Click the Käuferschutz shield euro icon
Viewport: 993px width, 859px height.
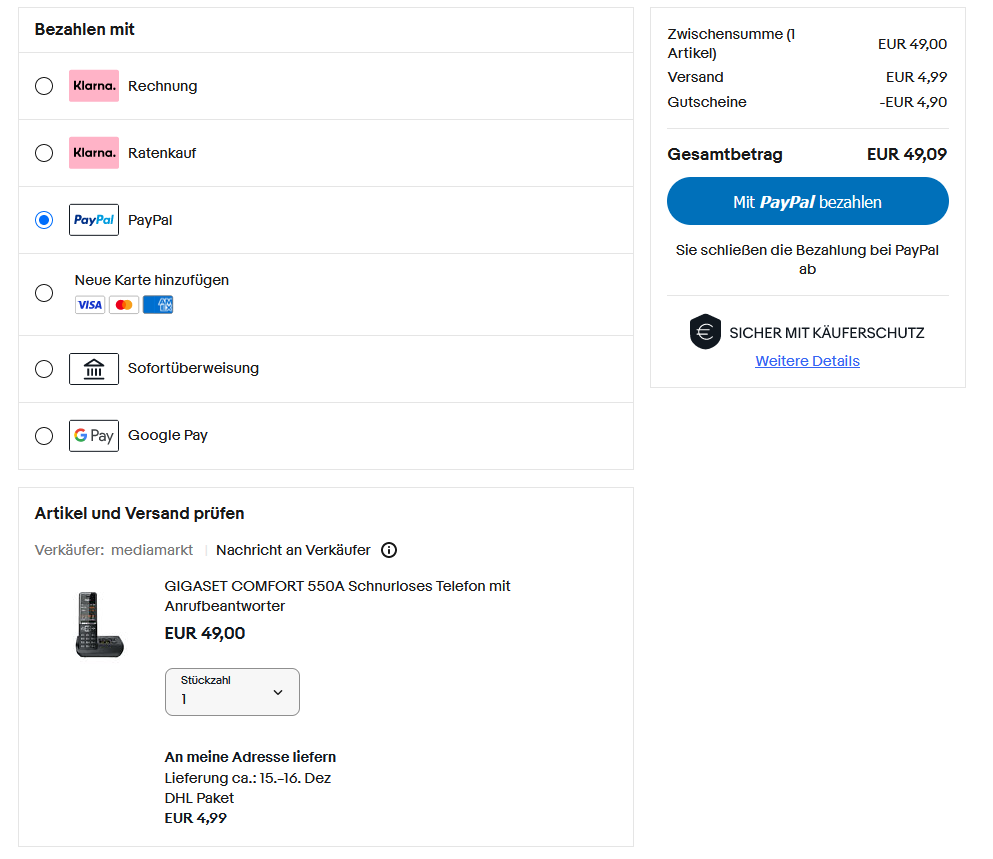point(705,332)
